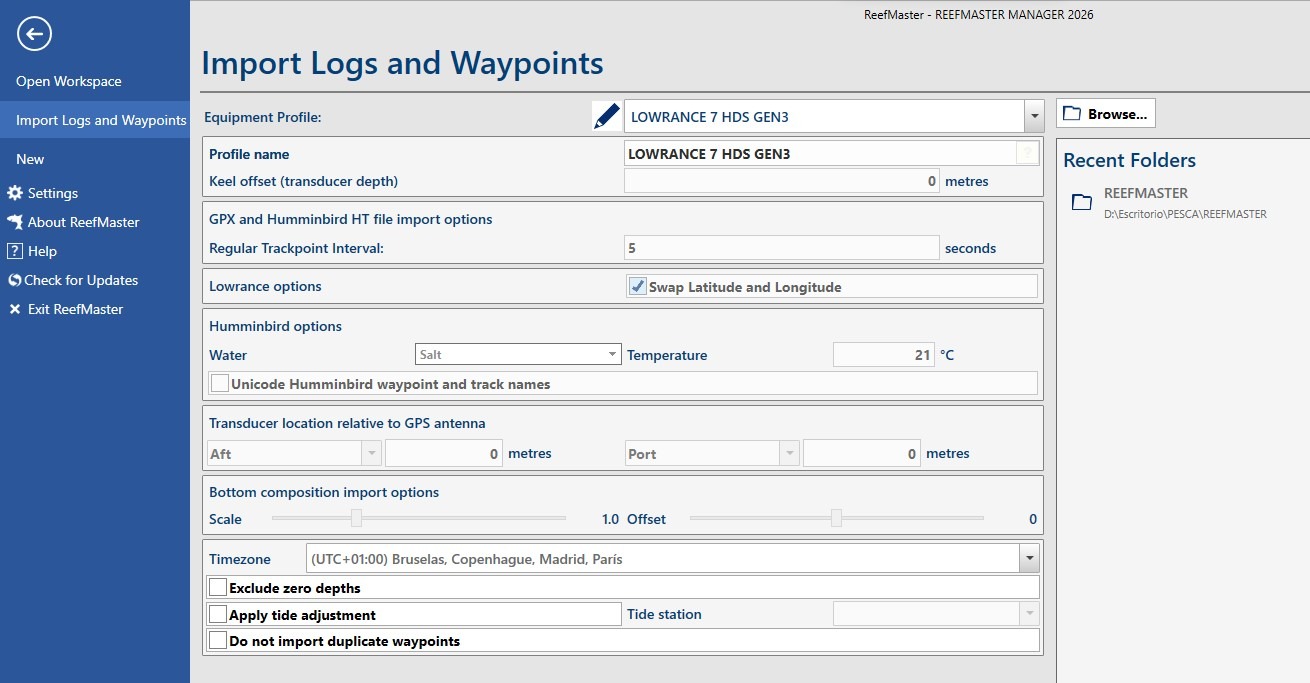
Task: Open the Timezone dropdown
Action: pos(1031,557)
